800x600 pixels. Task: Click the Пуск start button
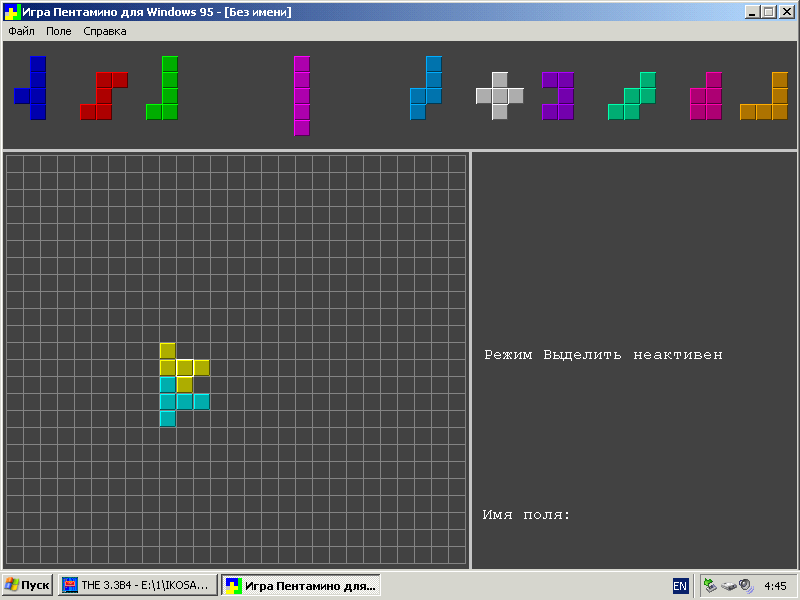28,585
